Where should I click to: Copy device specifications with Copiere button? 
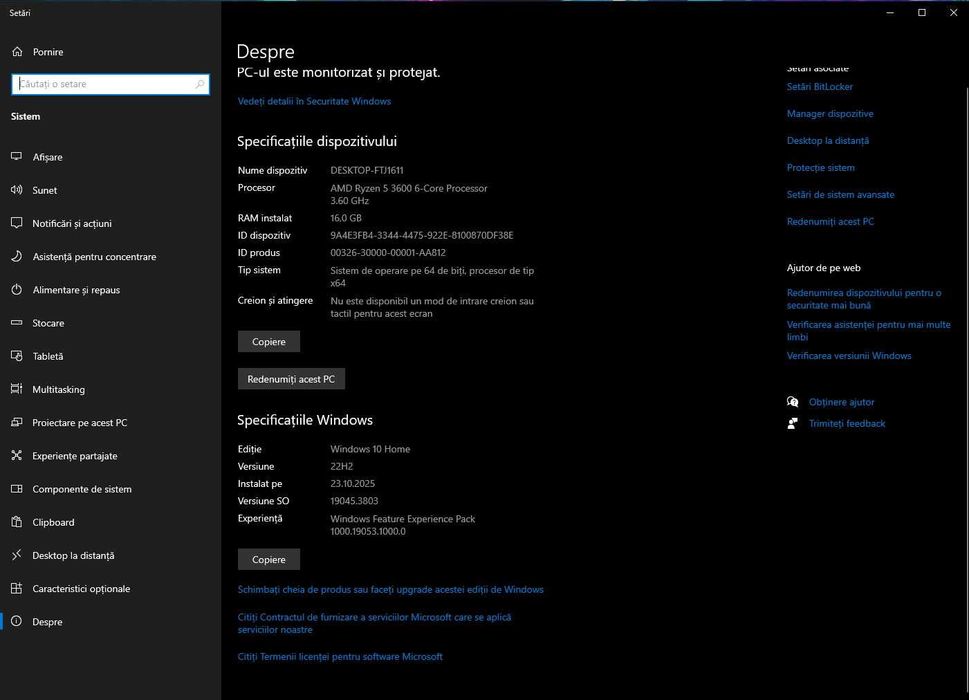click(269, 342)
